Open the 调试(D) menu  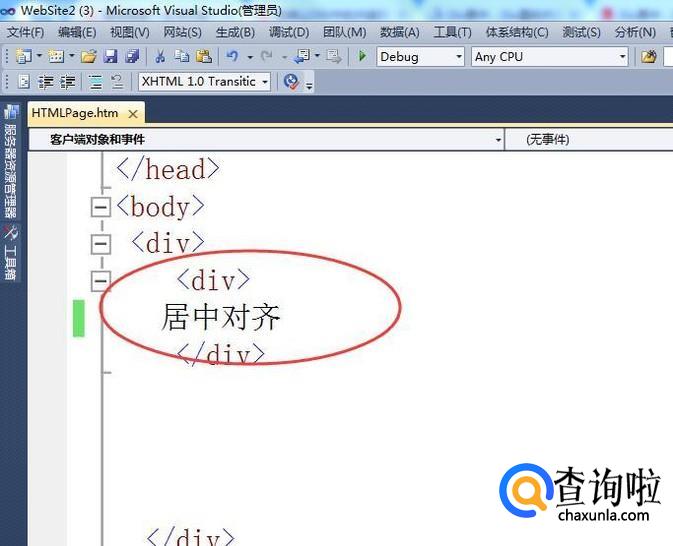coord(289,32)
